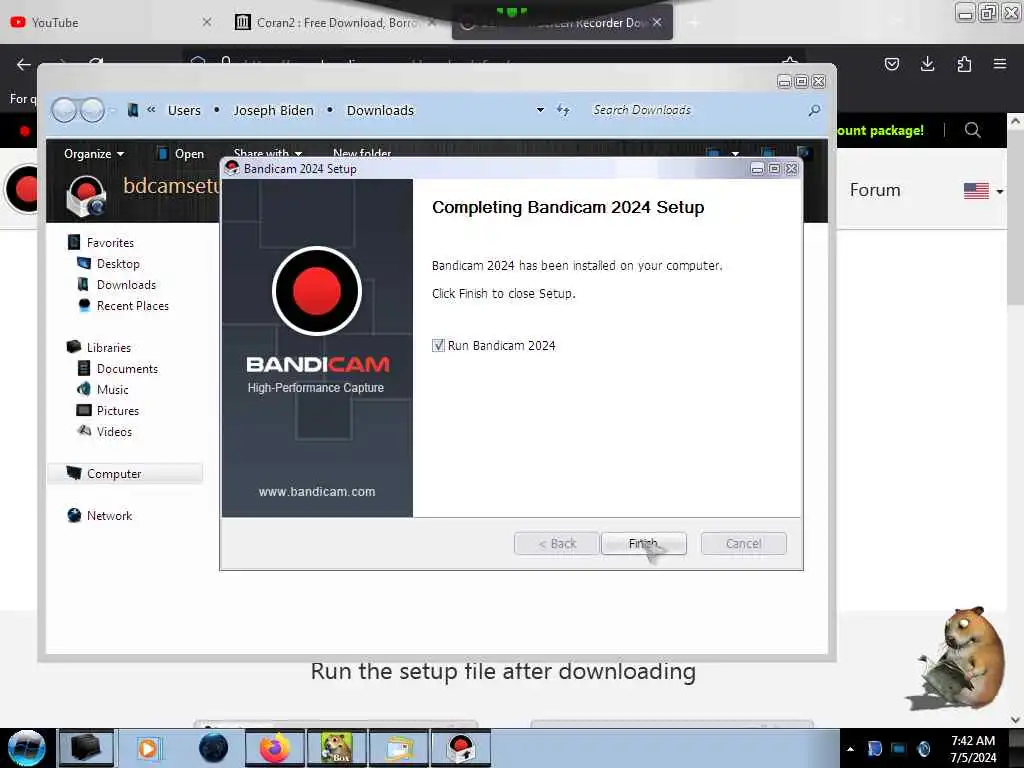Viewport: 1024px width, 768px height.
Task: Click the double chevron before Users
Action: (x=151, y=110)
